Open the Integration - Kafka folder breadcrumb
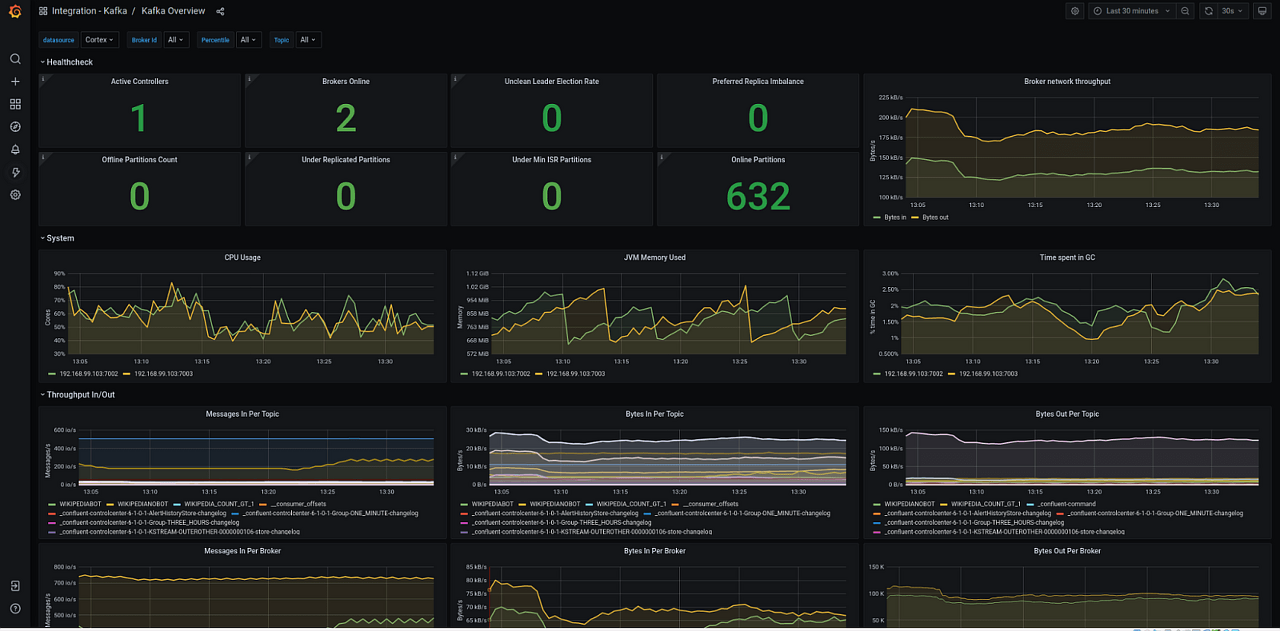The width and height of the screenshot is (1280, 631). 89,11
